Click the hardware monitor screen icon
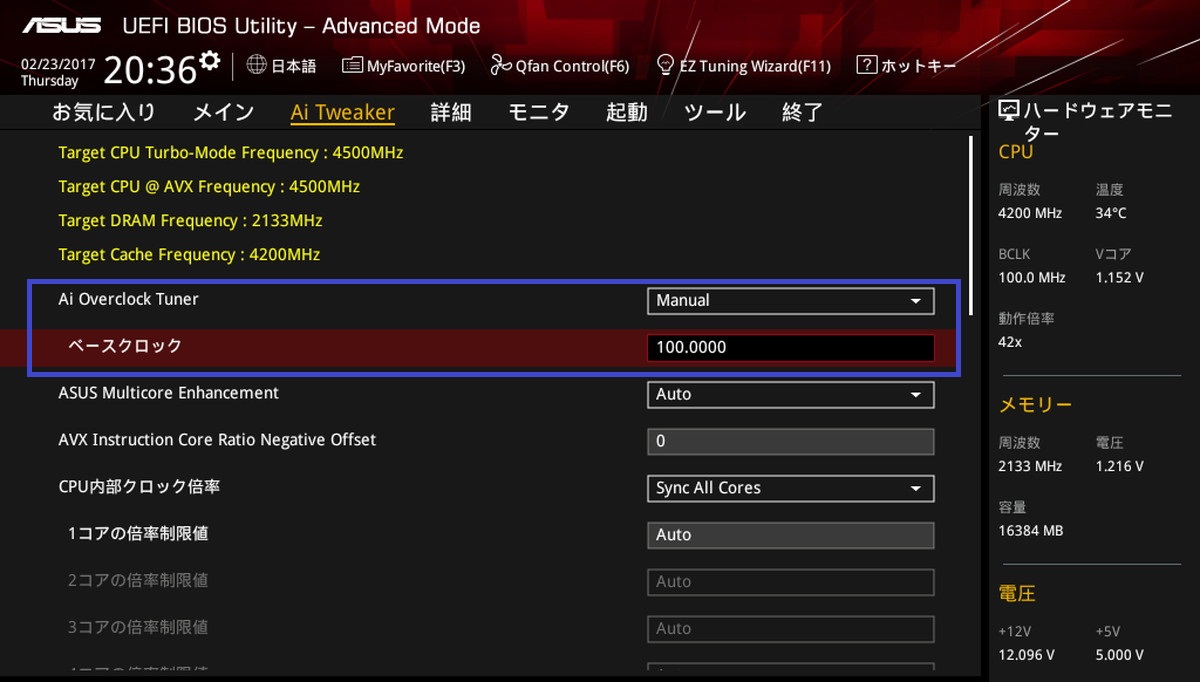Image resolution: width=1200 pixels, height=682 pixels. tap(1009, 111)
